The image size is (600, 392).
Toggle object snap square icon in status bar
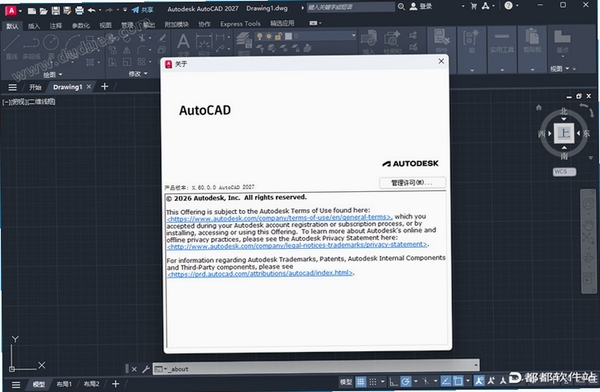[x=458, y=381]
